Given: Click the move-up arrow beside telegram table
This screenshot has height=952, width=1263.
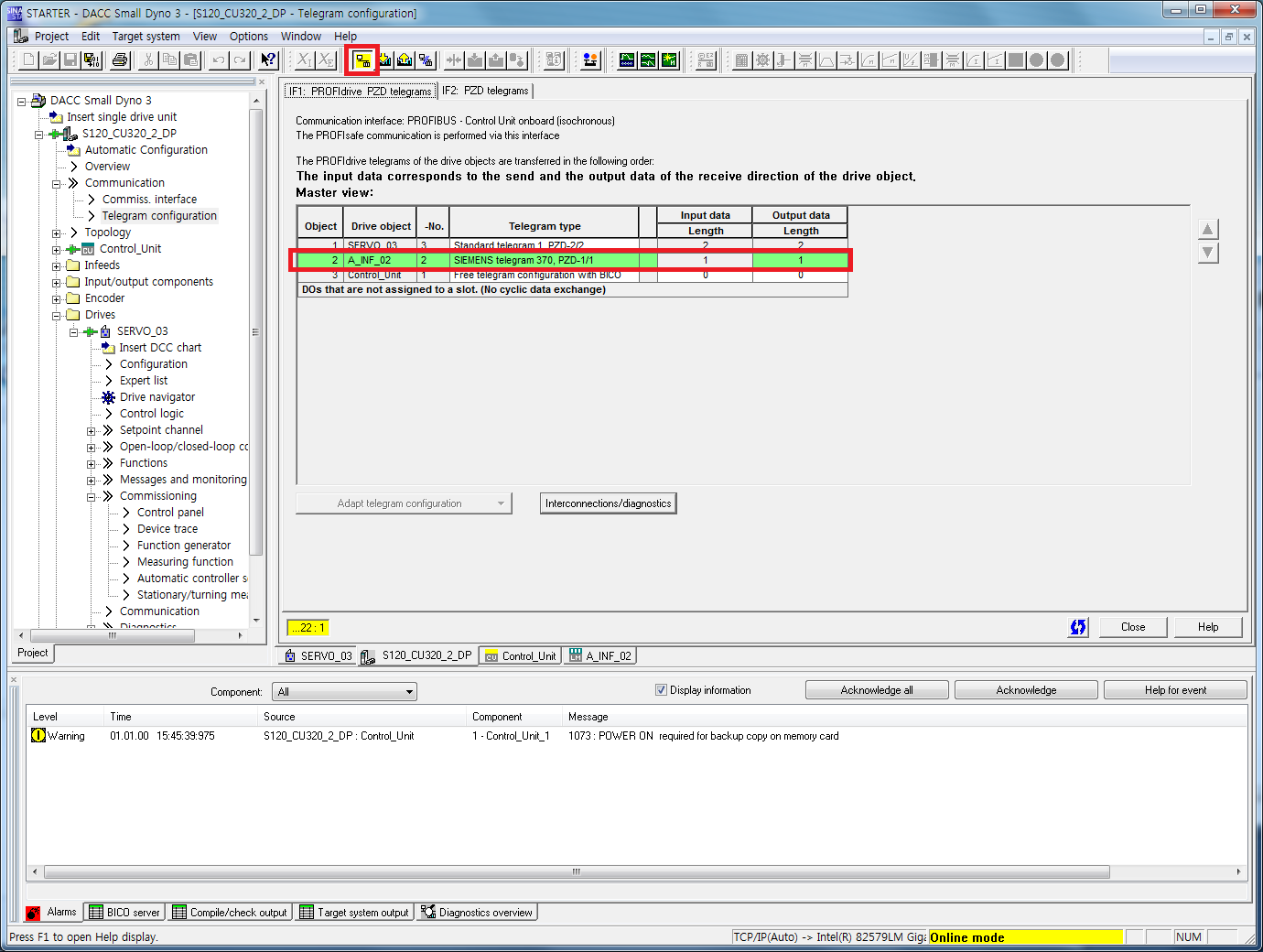Looking at the screenshot, I should tap(1208, 229).
